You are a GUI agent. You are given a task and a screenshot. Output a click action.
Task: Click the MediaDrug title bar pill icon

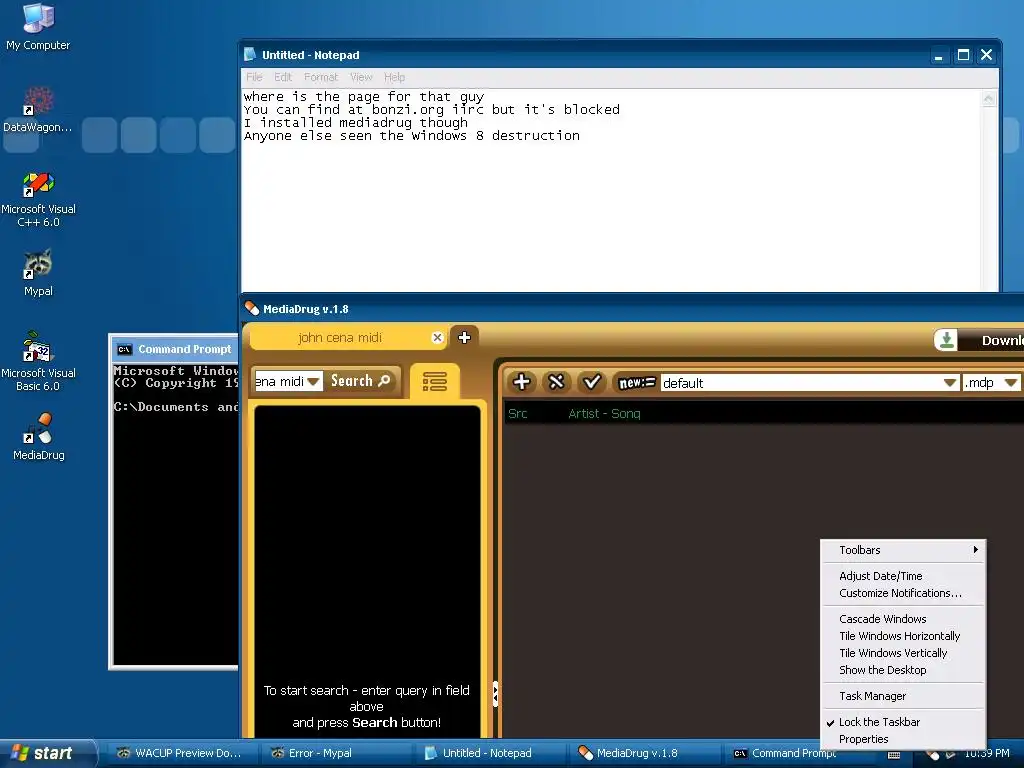(x=251, y=308)
